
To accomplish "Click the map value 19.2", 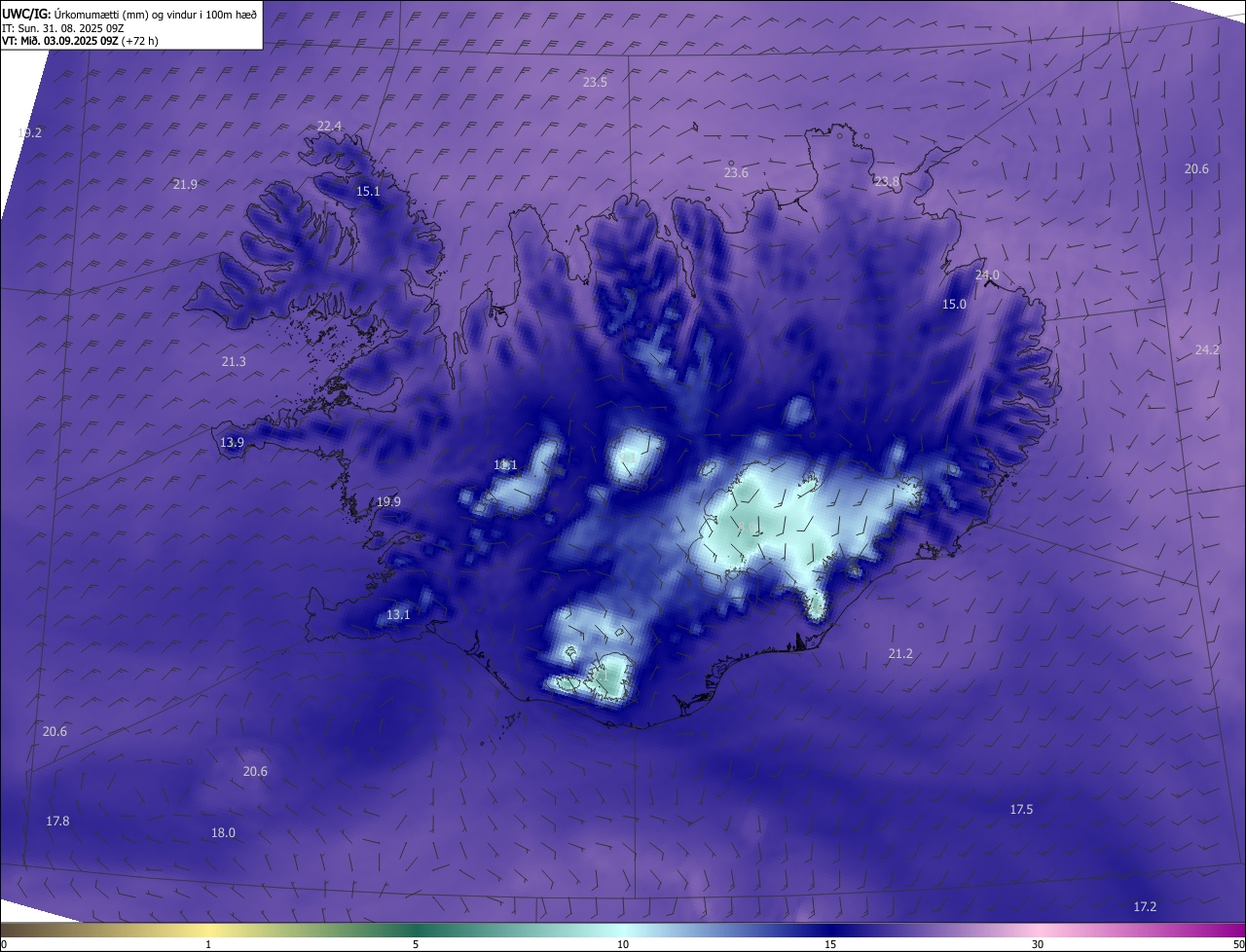I will 29,133.
